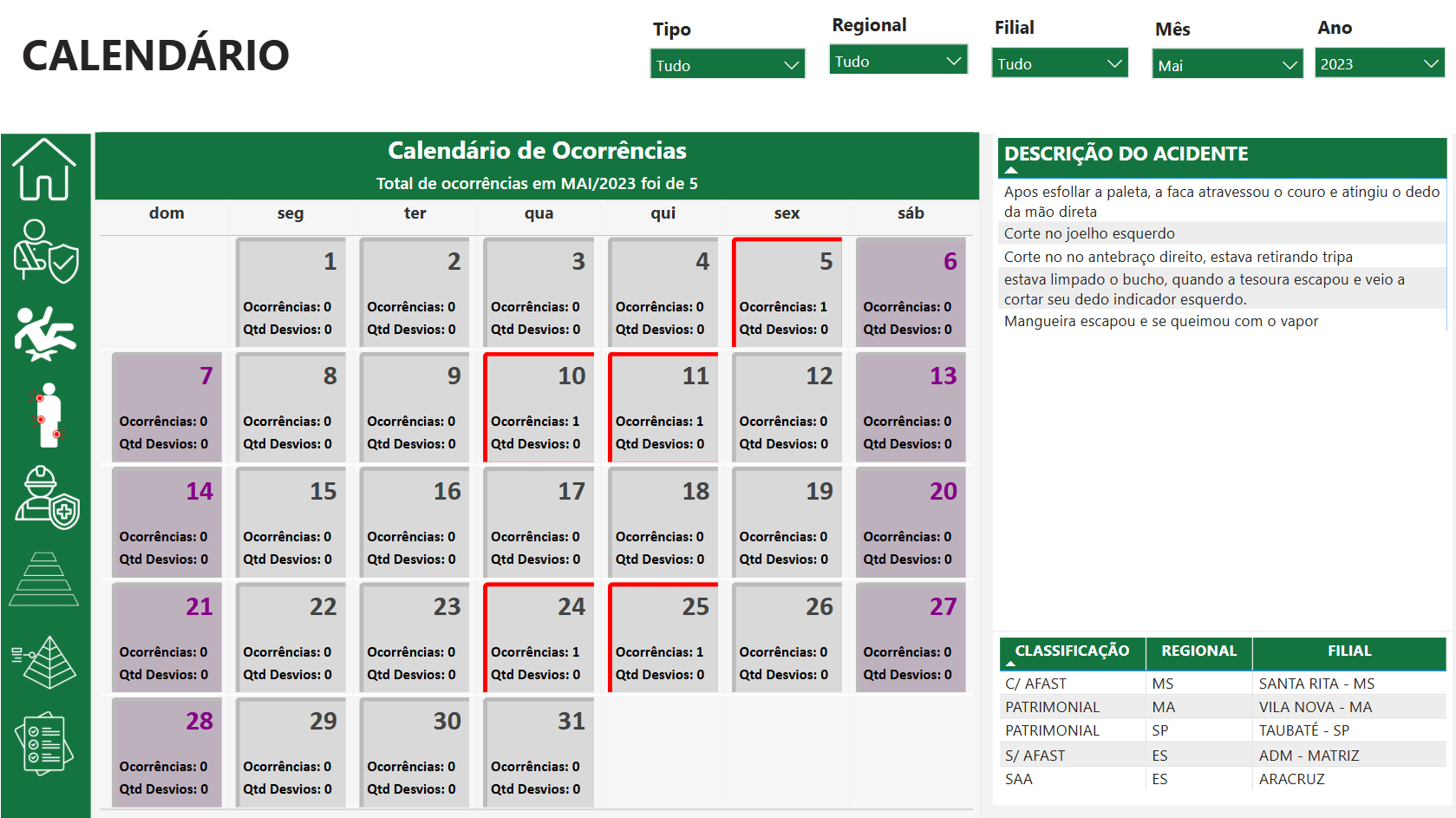Image resolution: width=1456 pixels, height=818 pixels.
Task: Open the helmeted worker health shield icon
Action: (x=47, y=497)
